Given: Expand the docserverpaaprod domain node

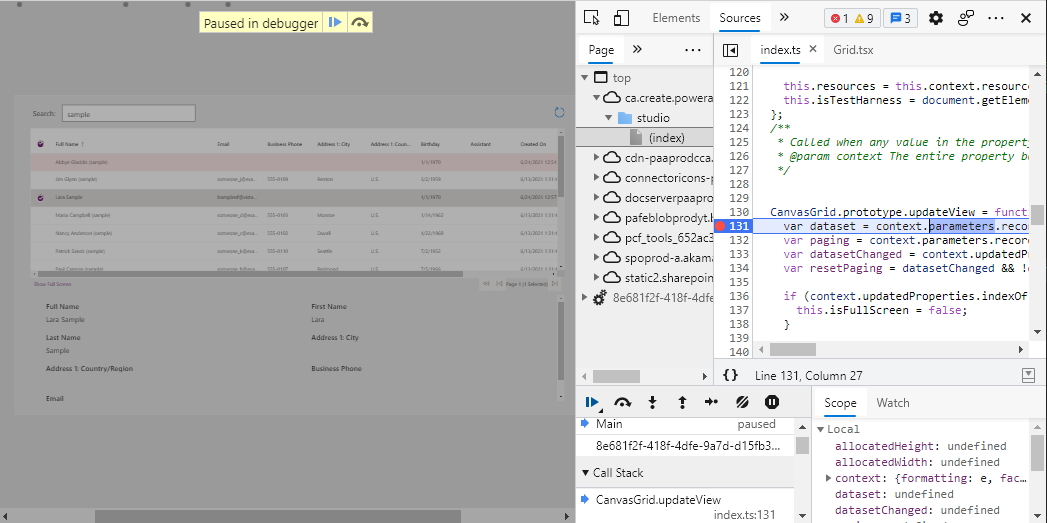Looking at the screenshot, I should click(597, 198).
